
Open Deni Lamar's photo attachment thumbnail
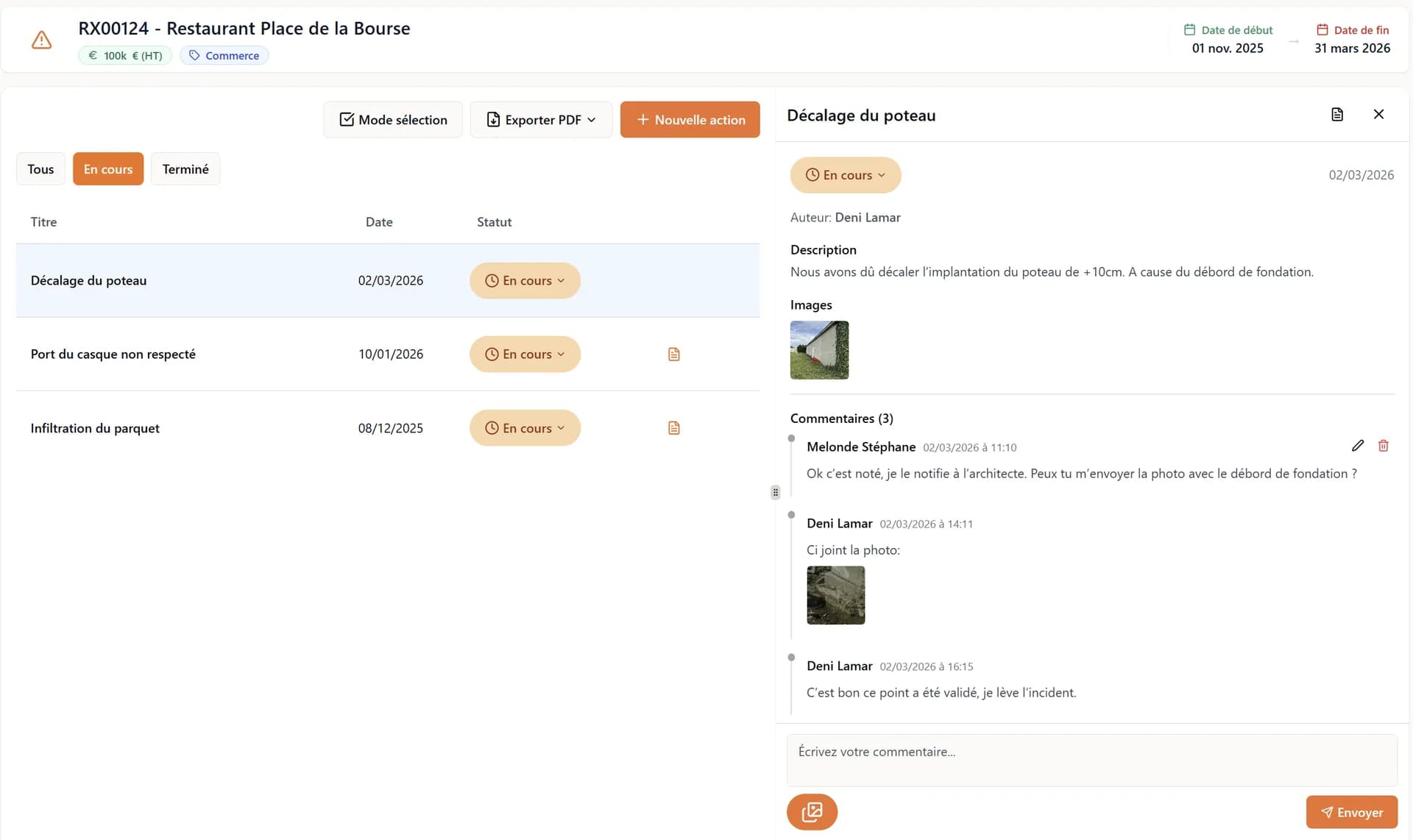pos(835,595)
